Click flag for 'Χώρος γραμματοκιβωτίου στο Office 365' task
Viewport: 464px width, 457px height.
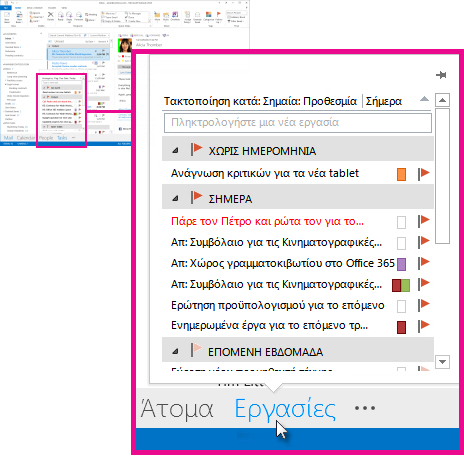pos(424,263)
